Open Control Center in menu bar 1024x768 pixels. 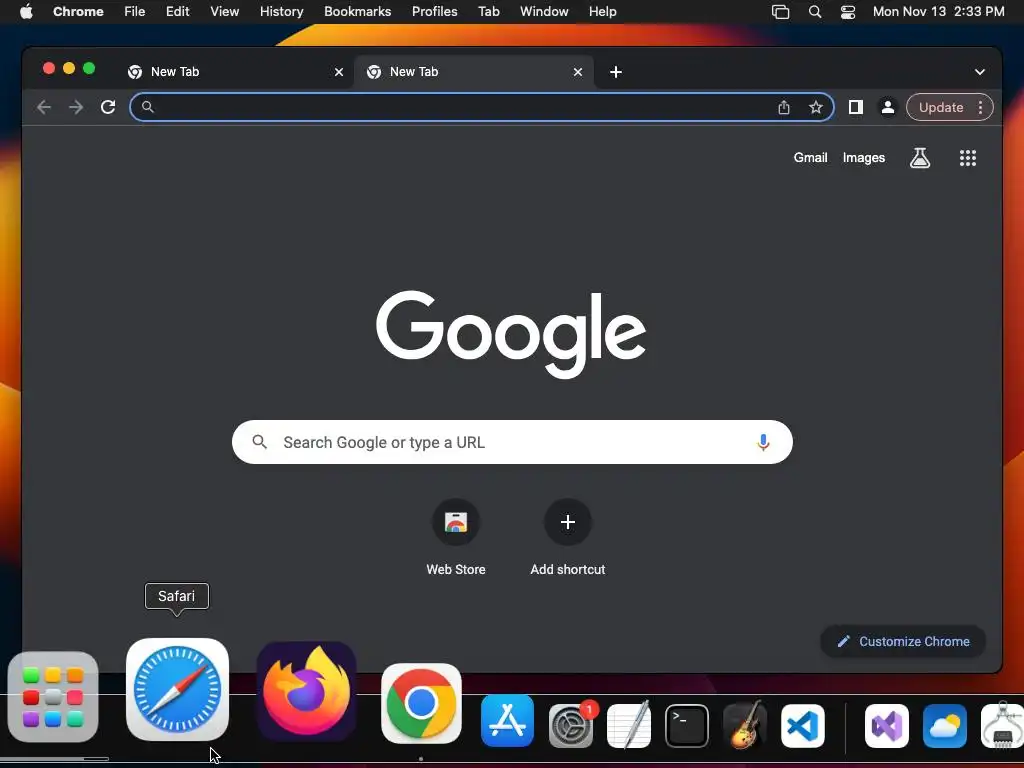pos(848,12)
